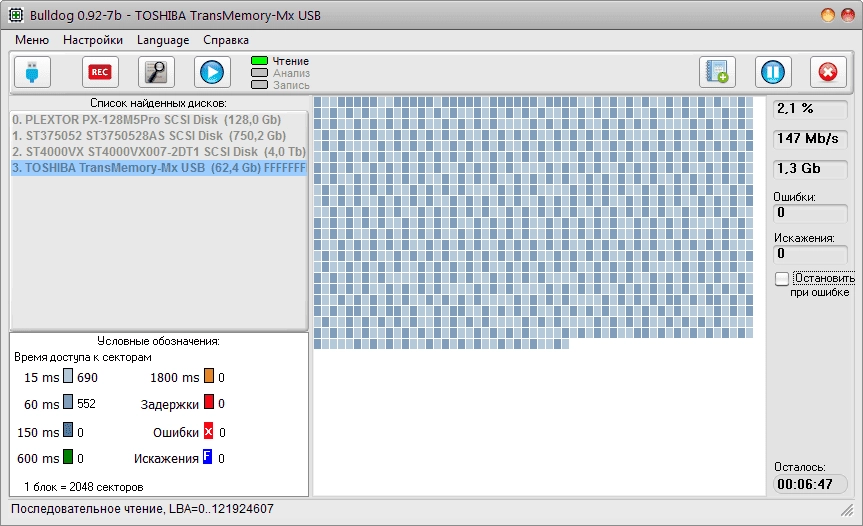Select the ST3750528AS 750,2 Gb disk entry
This screenshot has height=526, width=863.
click(159, 136)
